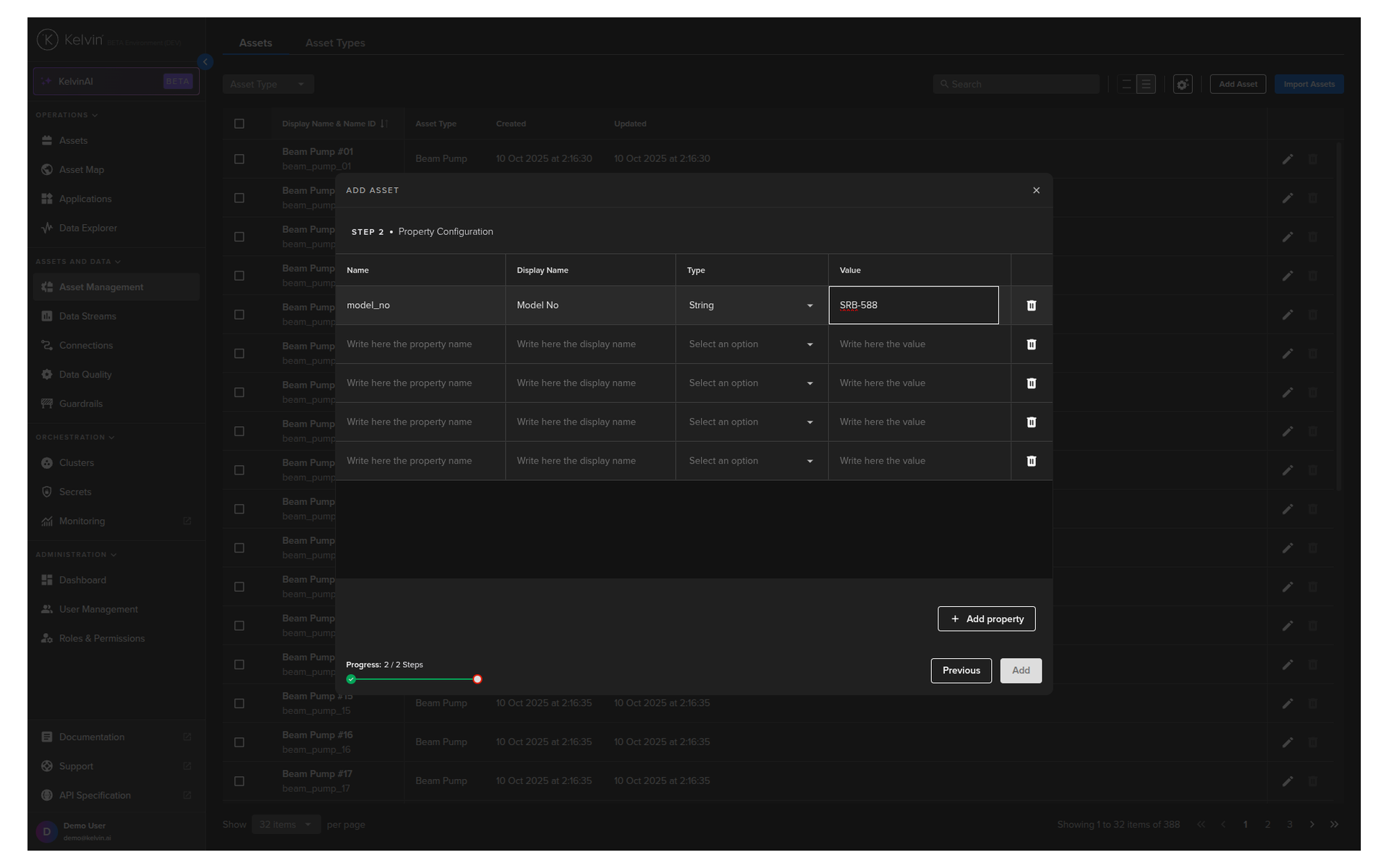Switch to the Asset Types tab

click(335, 43)
